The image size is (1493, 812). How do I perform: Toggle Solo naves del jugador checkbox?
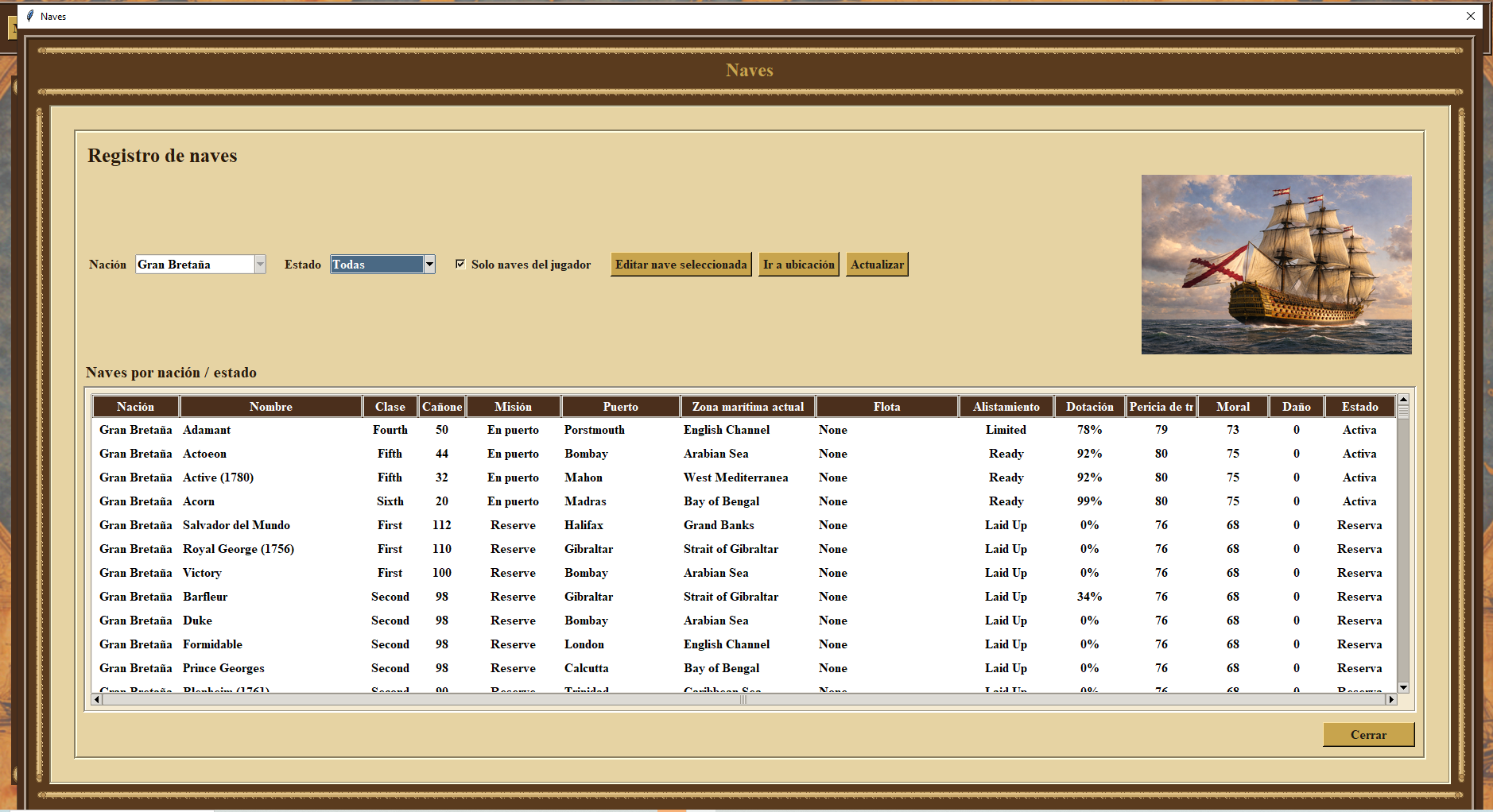click(x=460, y=264)
